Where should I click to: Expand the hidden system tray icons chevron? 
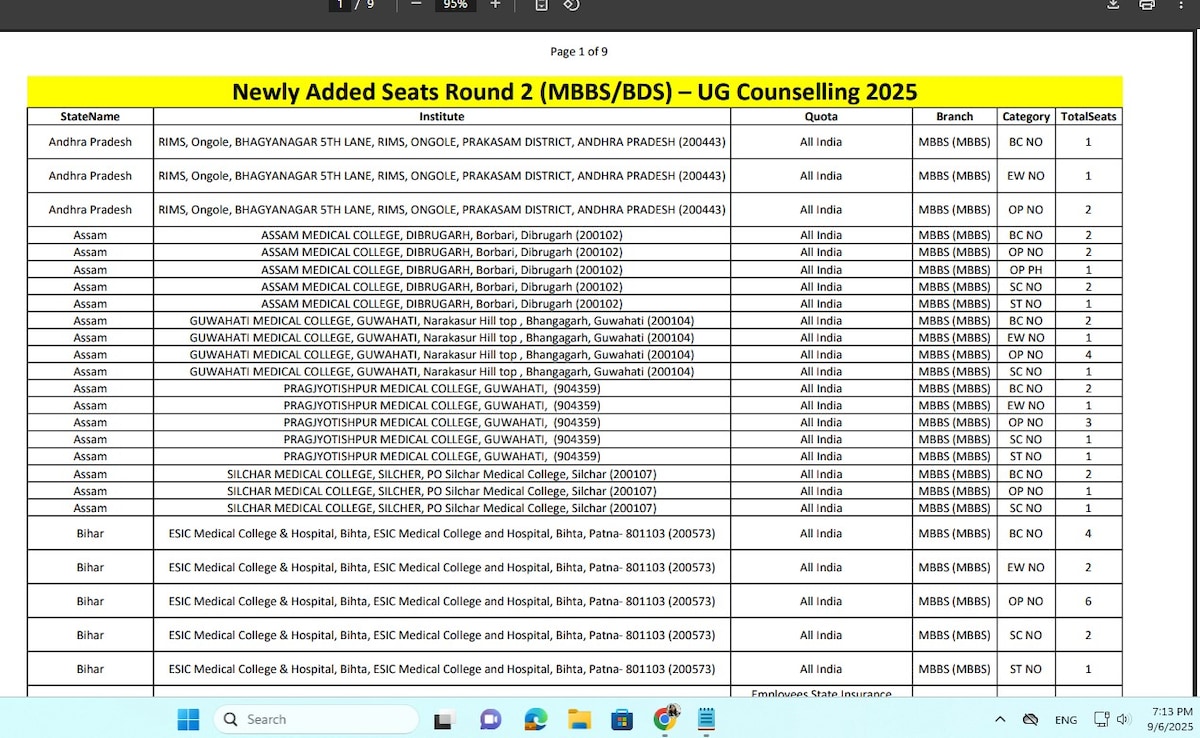[1000, 719]
